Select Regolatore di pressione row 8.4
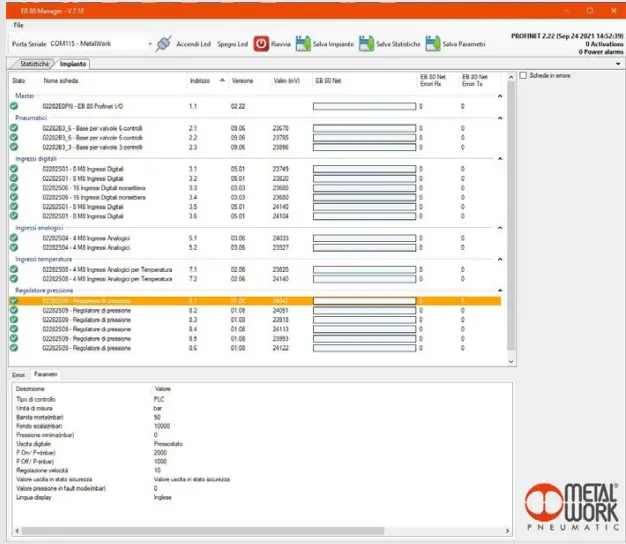Image resolution: width=626 pixels, height=544 pixels. (255, 329)
